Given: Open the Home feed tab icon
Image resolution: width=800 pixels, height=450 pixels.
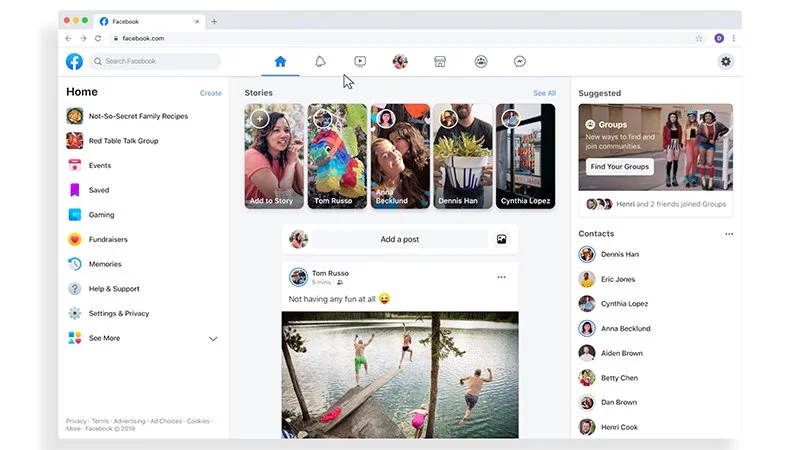Looking at the screenshot, I should [x=280, y=62].
